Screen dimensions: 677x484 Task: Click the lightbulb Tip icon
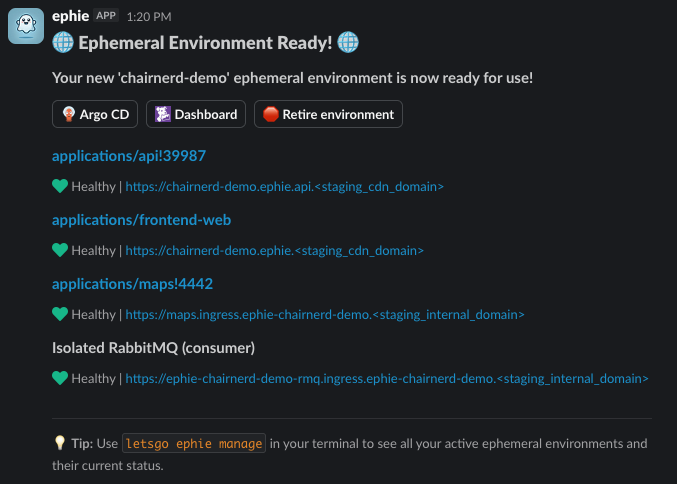[60, 443]
